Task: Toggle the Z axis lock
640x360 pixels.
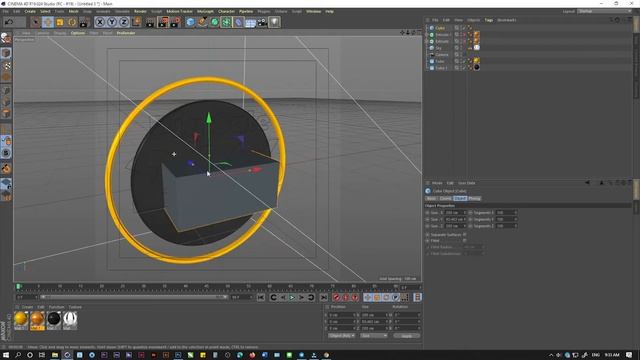Action: (124, 22)
